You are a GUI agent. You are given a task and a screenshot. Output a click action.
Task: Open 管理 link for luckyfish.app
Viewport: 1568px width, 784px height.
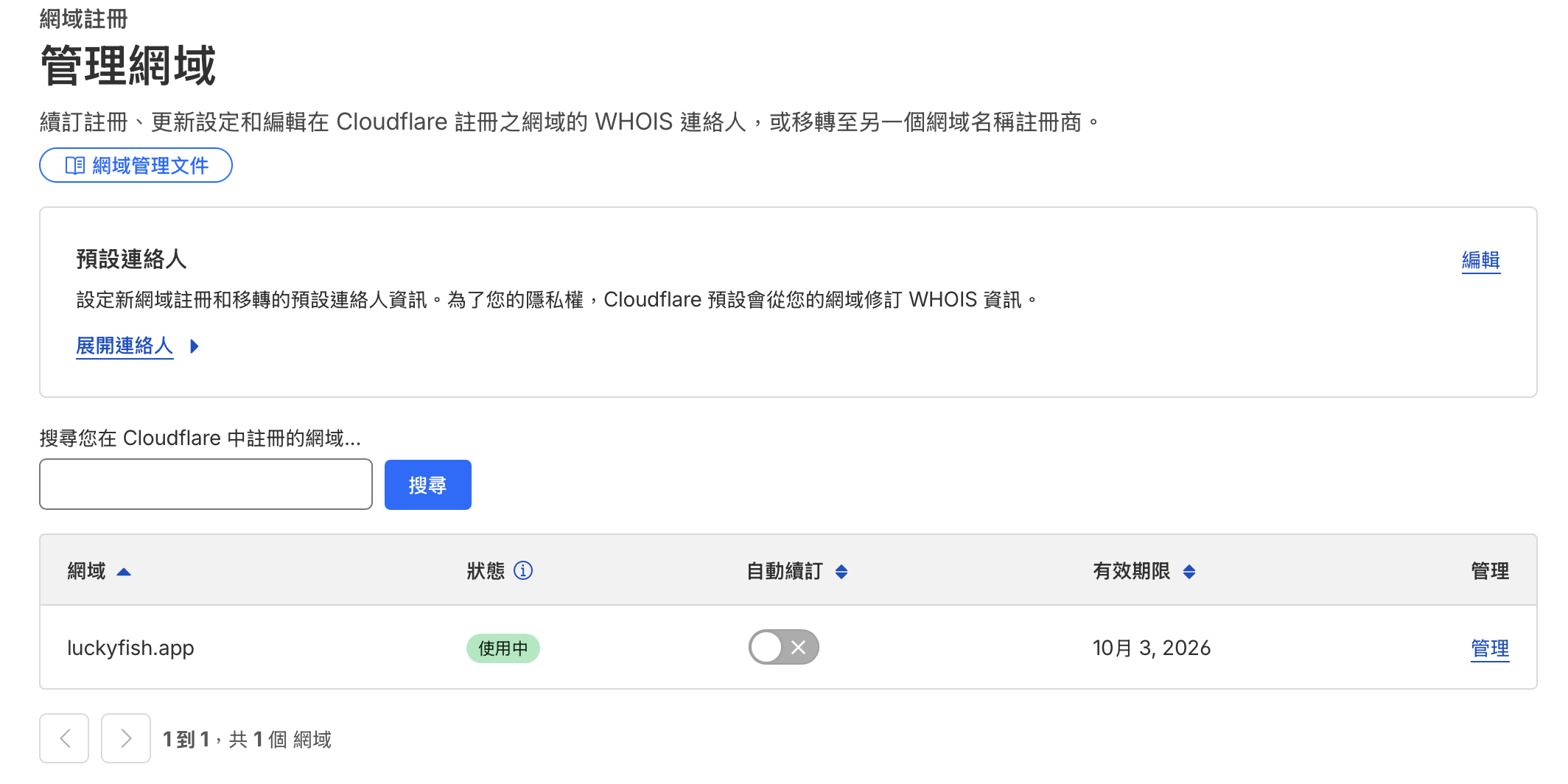(x=1489, y=648)
